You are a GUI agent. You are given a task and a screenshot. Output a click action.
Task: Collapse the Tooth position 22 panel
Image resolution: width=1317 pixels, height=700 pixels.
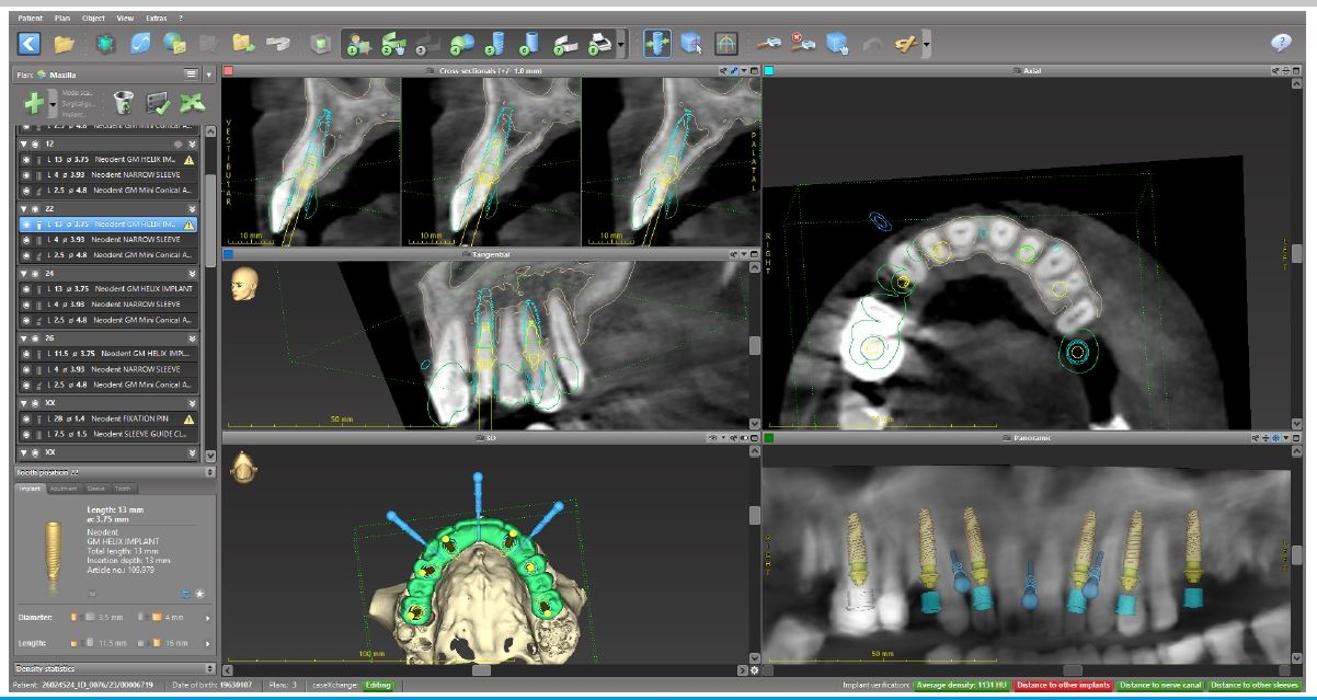coord(208,472)
